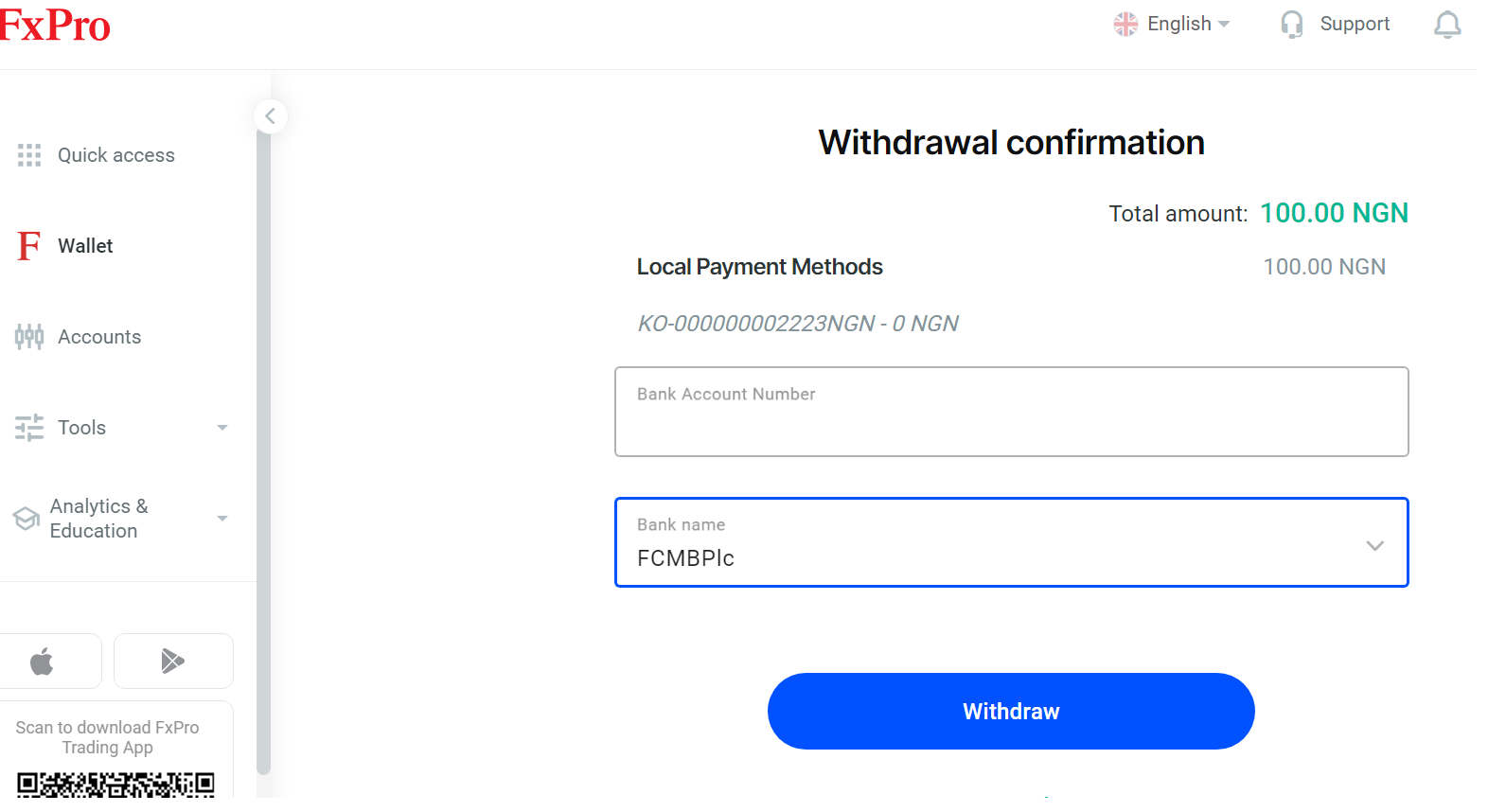Collapse the sidebar with the arrow button
Image resolution: width=1506 pixels, height=812 pixels.
click(271, 116)
